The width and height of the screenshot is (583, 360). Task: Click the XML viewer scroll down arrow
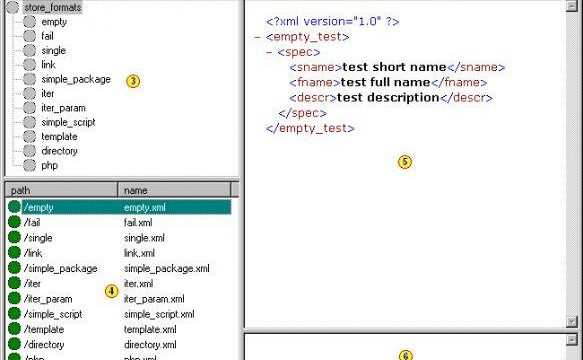click(571, 321)
